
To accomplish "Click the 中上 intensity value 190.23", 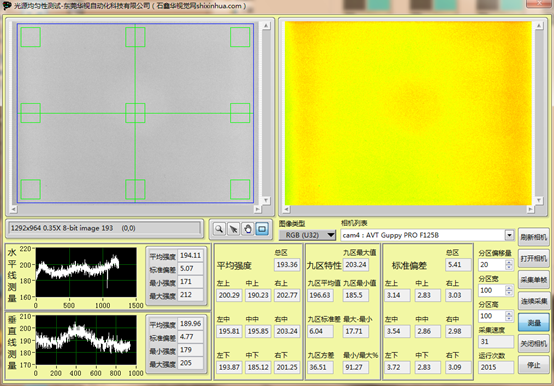I will (x=258, y=295).
